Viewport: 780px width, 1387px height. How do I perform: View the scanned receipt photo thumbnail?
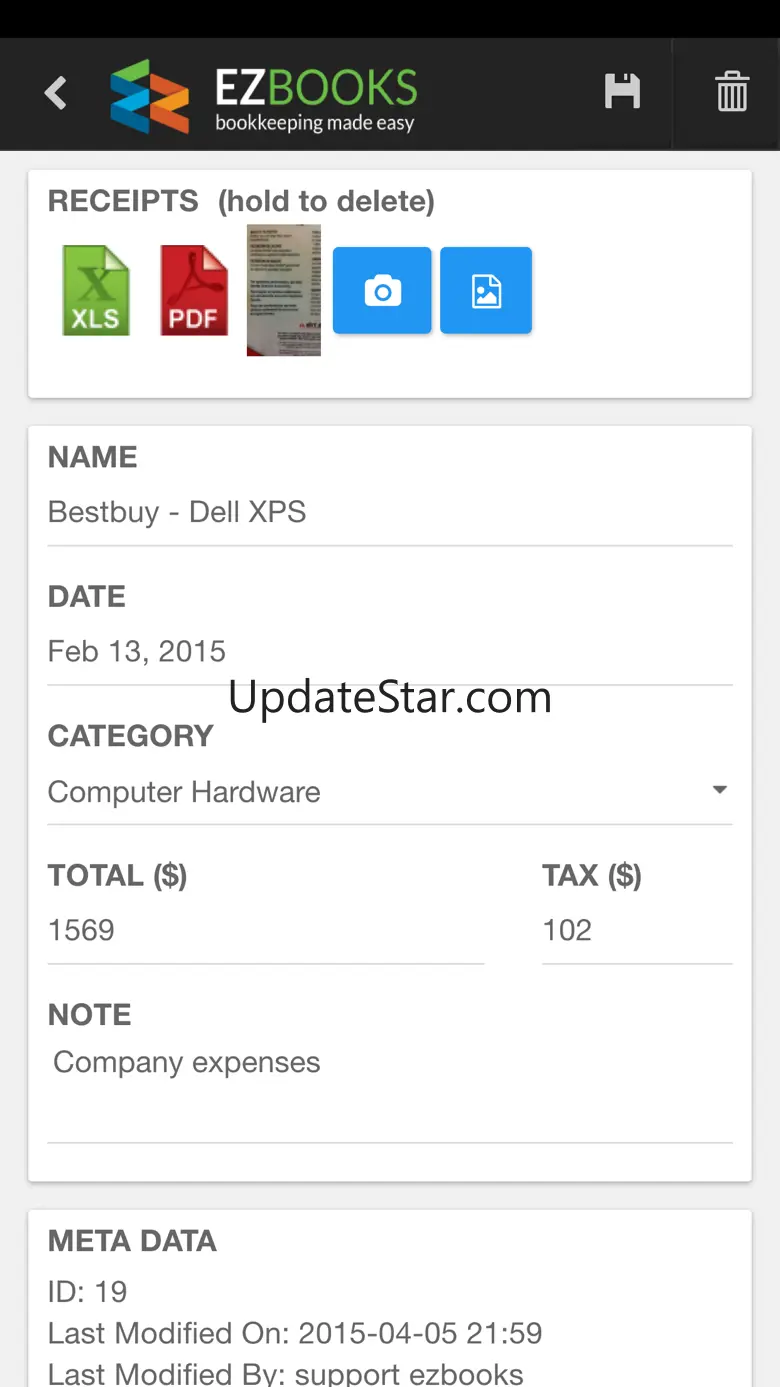click(x=284, y=291)
